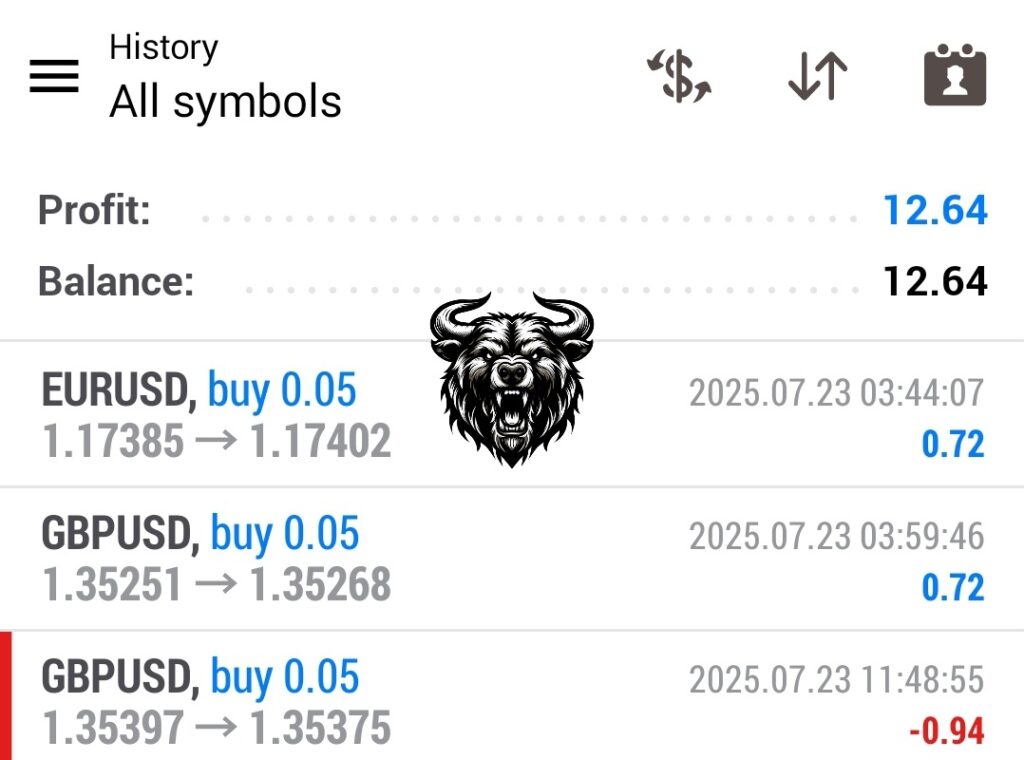This screenshot has width=1024, height=760.
Task: Tap the sort arrows icon
Action: (x=817, y=78)
